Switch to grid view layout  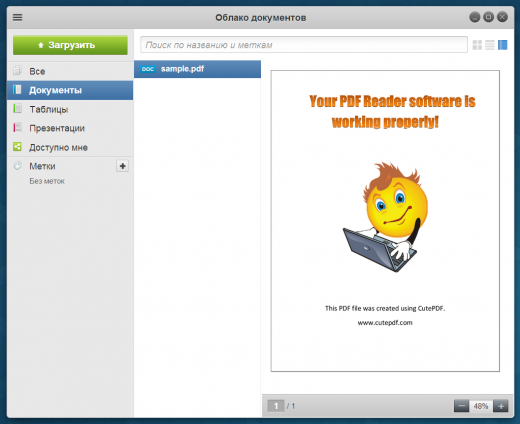477,45
